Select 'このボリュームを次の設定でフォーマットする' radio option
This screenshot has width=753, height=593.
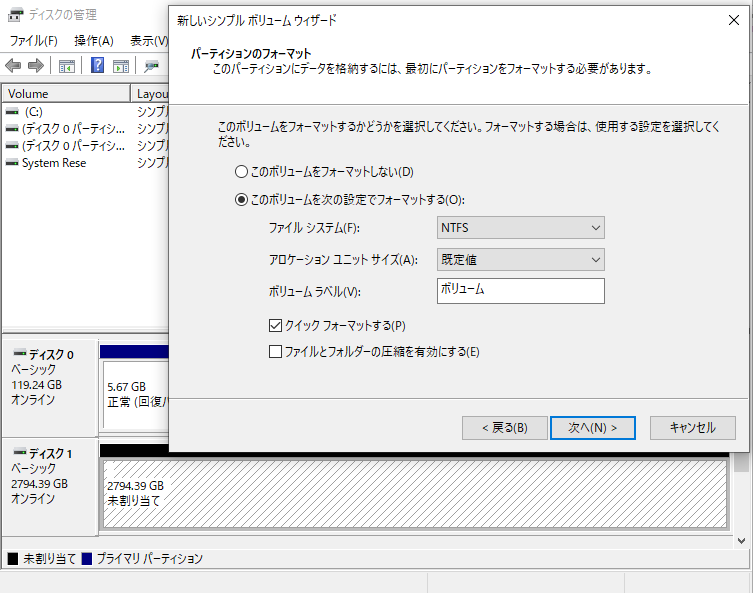pyautogui.click(x=241, y=199)
